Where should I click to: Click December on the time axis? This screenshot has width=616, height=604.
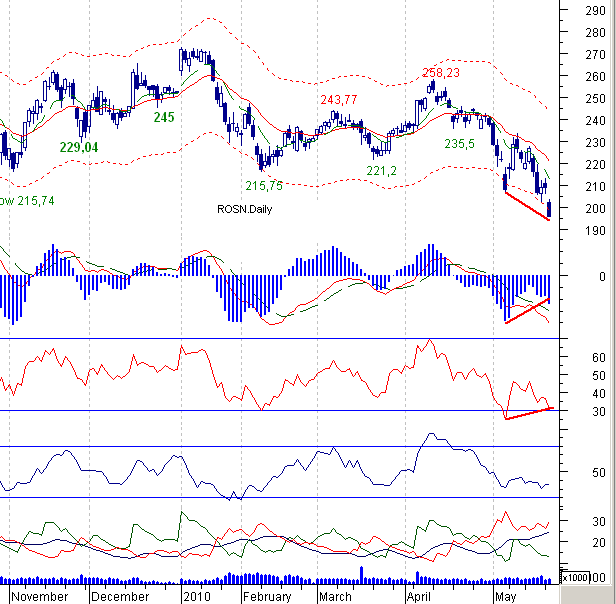[x=121, y=596]
